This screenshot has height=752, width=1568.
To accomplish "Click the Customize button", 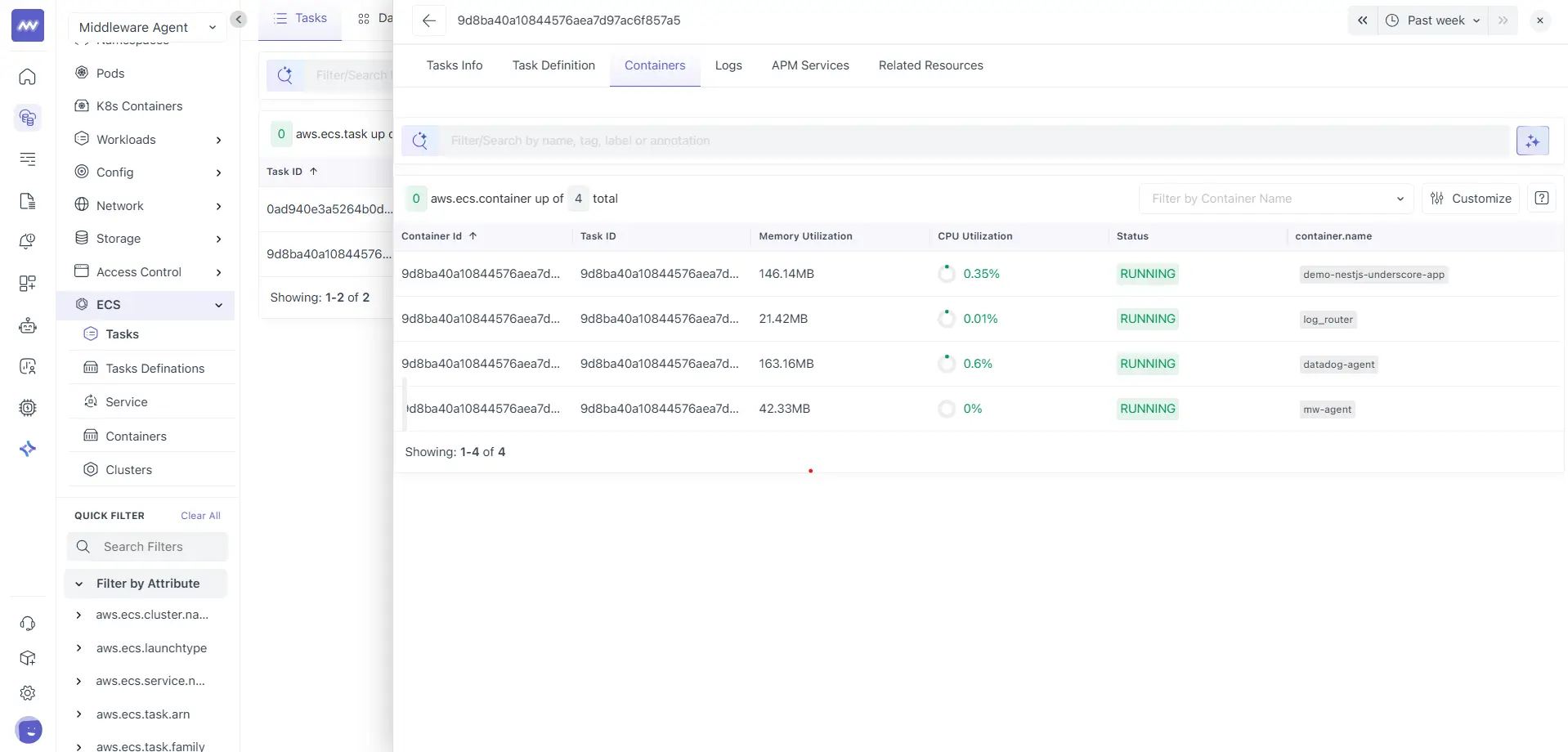I will [x=1470, y=199].
